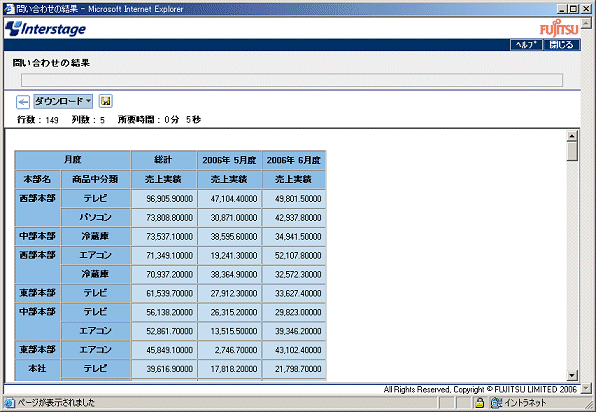Screen dimensions: 596x412
Task: Click the Fujitsu logo
Action: 559,29
